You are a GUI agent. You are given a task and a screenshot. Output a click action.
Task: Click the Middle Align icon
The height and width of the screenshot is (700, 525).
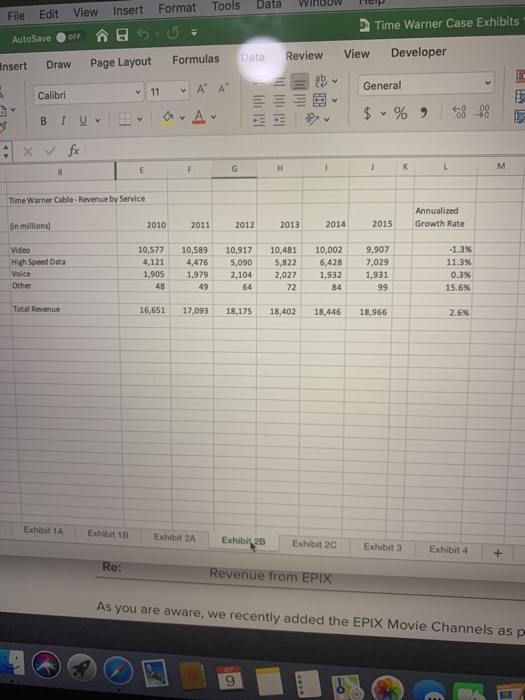tap(279, 82)
